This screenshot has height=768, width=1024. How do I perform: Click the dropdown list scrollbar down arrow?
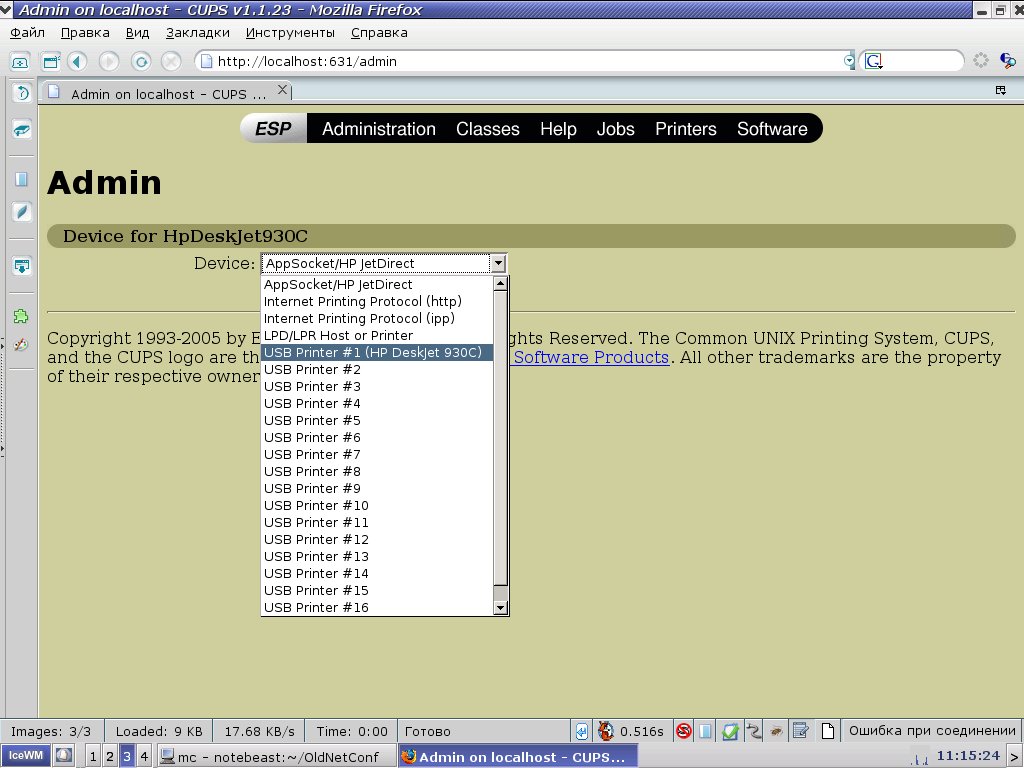(500, 608)
